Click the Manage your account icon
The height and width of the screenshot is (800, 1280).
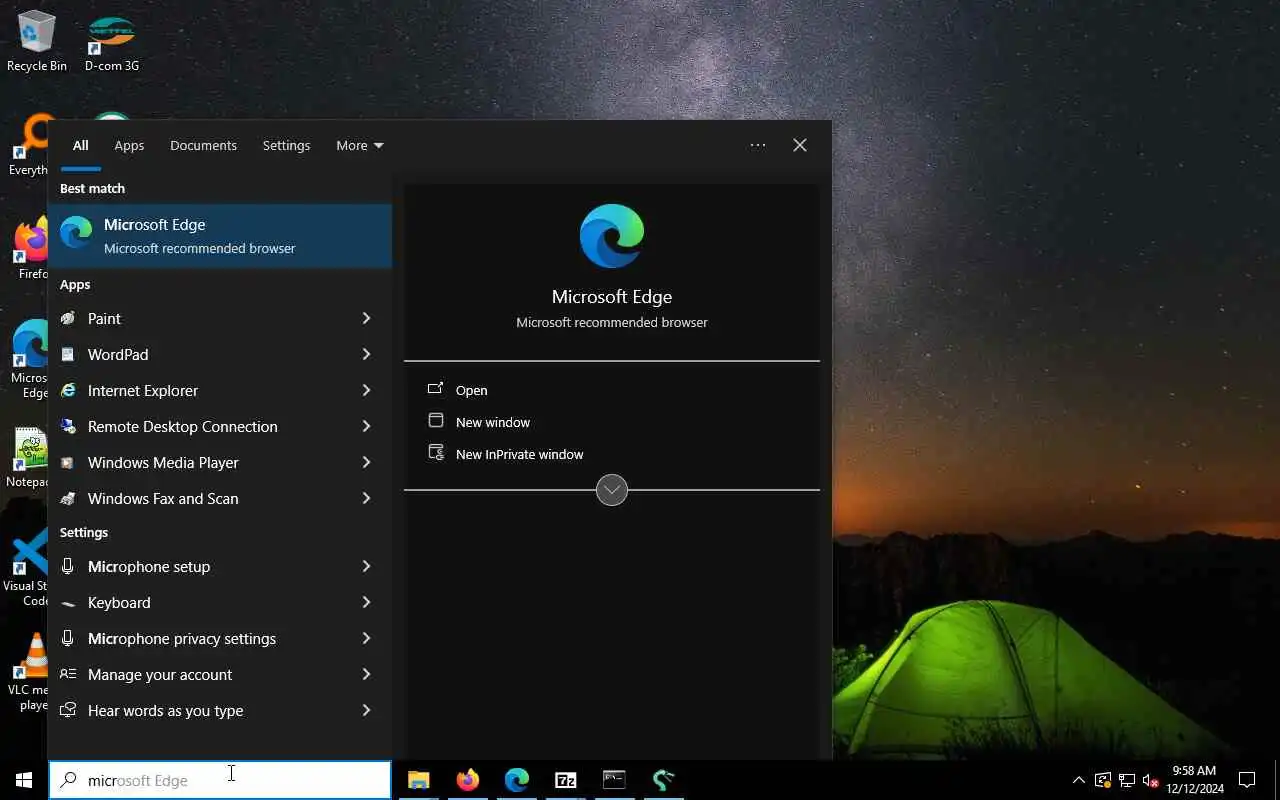coord(68,674)
